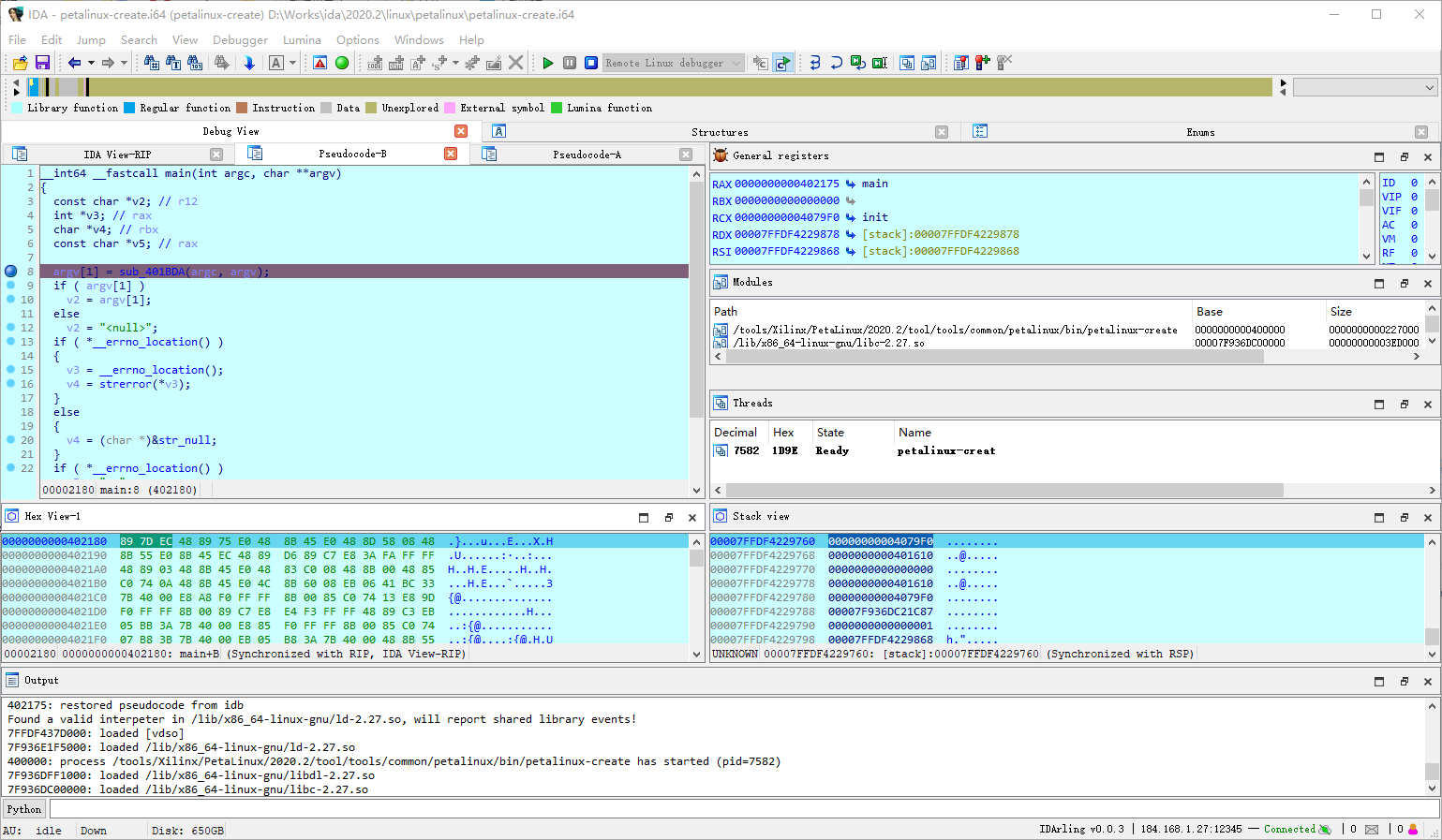This screenshot has height=840, width=1442.
Task: Click the Threads panel maximize button
Action: coord(1379,405)
